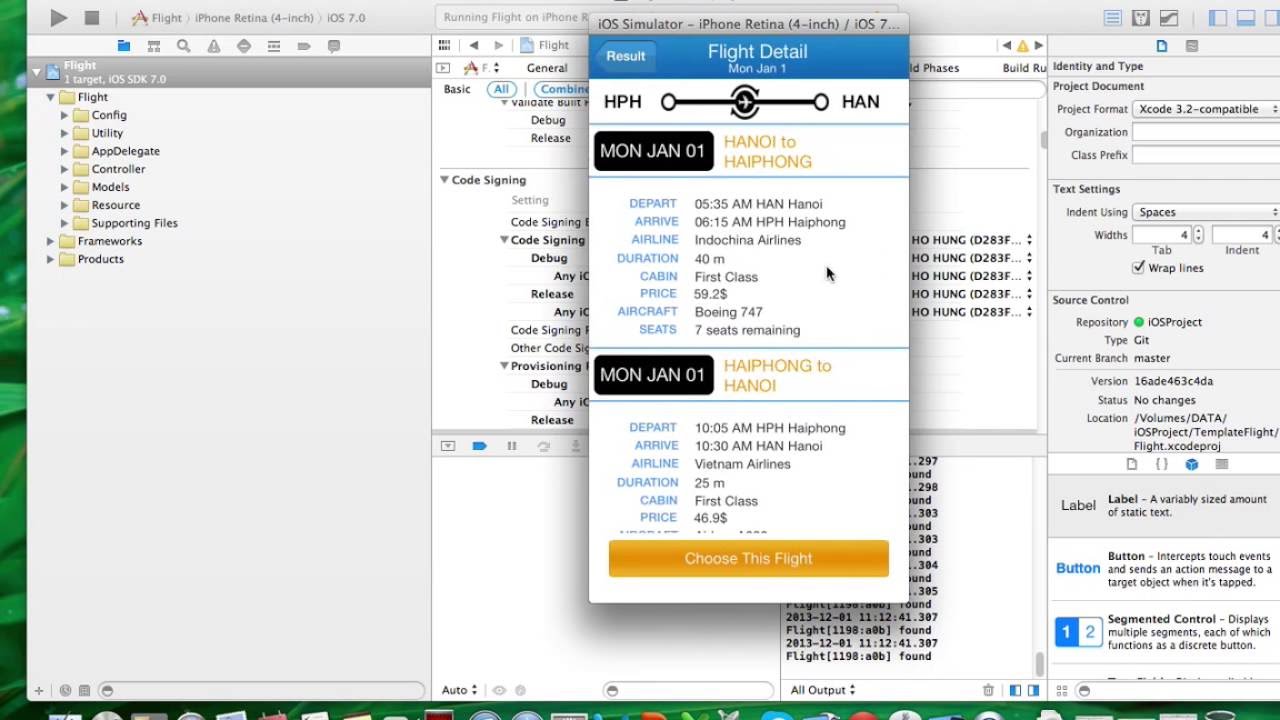Click the plus button below the project navigator
1280x720 pixels.
[x=39, y=690]
